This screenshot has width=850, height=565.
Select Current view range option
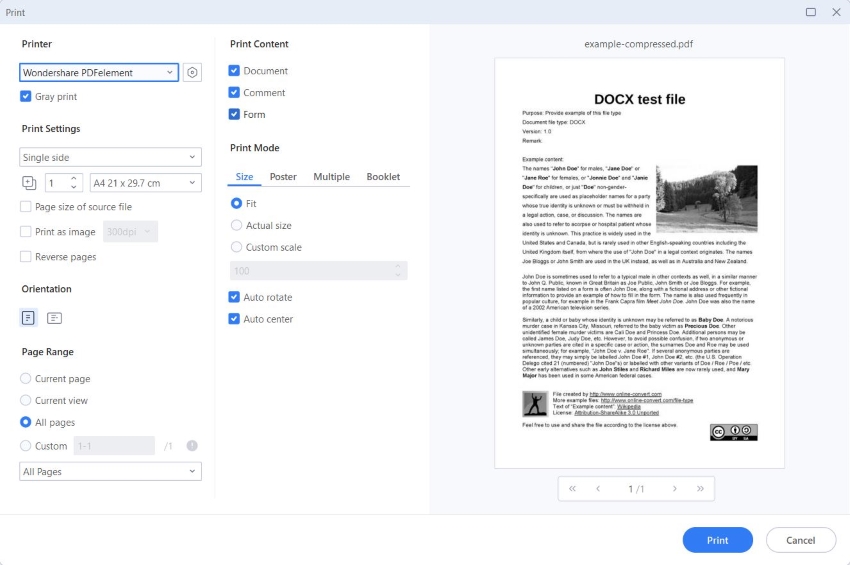click(x=25, y=400)
